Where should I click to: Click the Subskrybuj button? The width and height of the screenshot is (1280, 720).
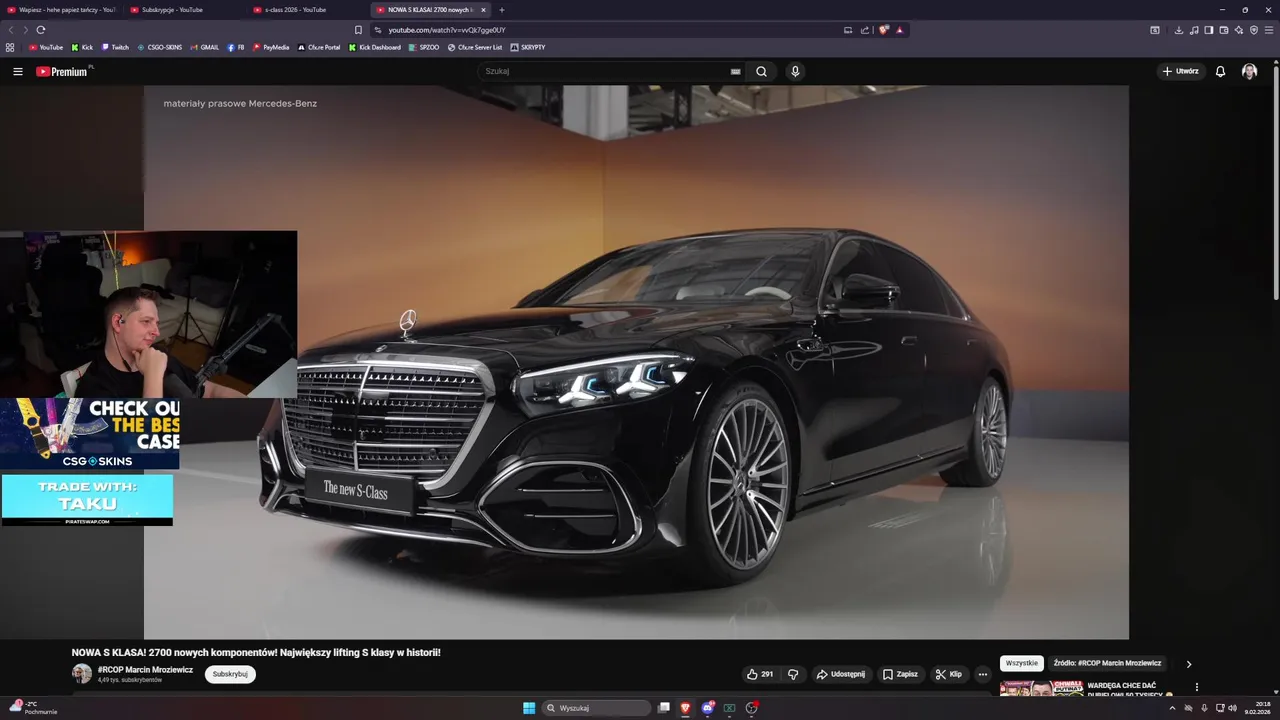pos(230,674)
